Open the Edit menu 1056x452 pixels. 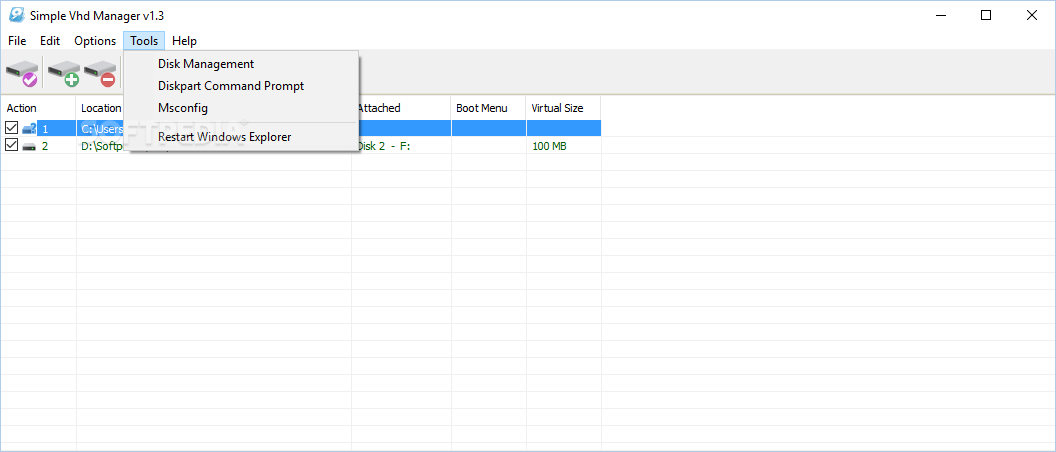50,40
